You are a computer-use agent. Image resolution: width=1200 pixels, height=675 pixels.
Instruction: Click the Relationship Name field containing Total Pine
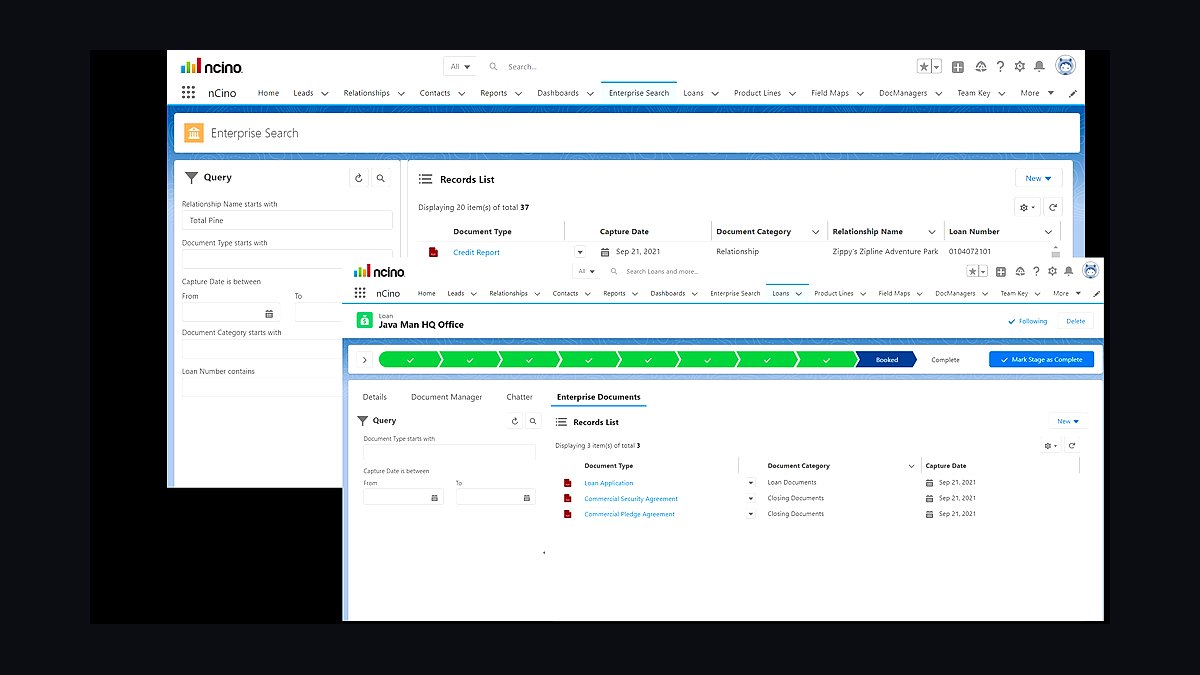(x=287, y=220)
